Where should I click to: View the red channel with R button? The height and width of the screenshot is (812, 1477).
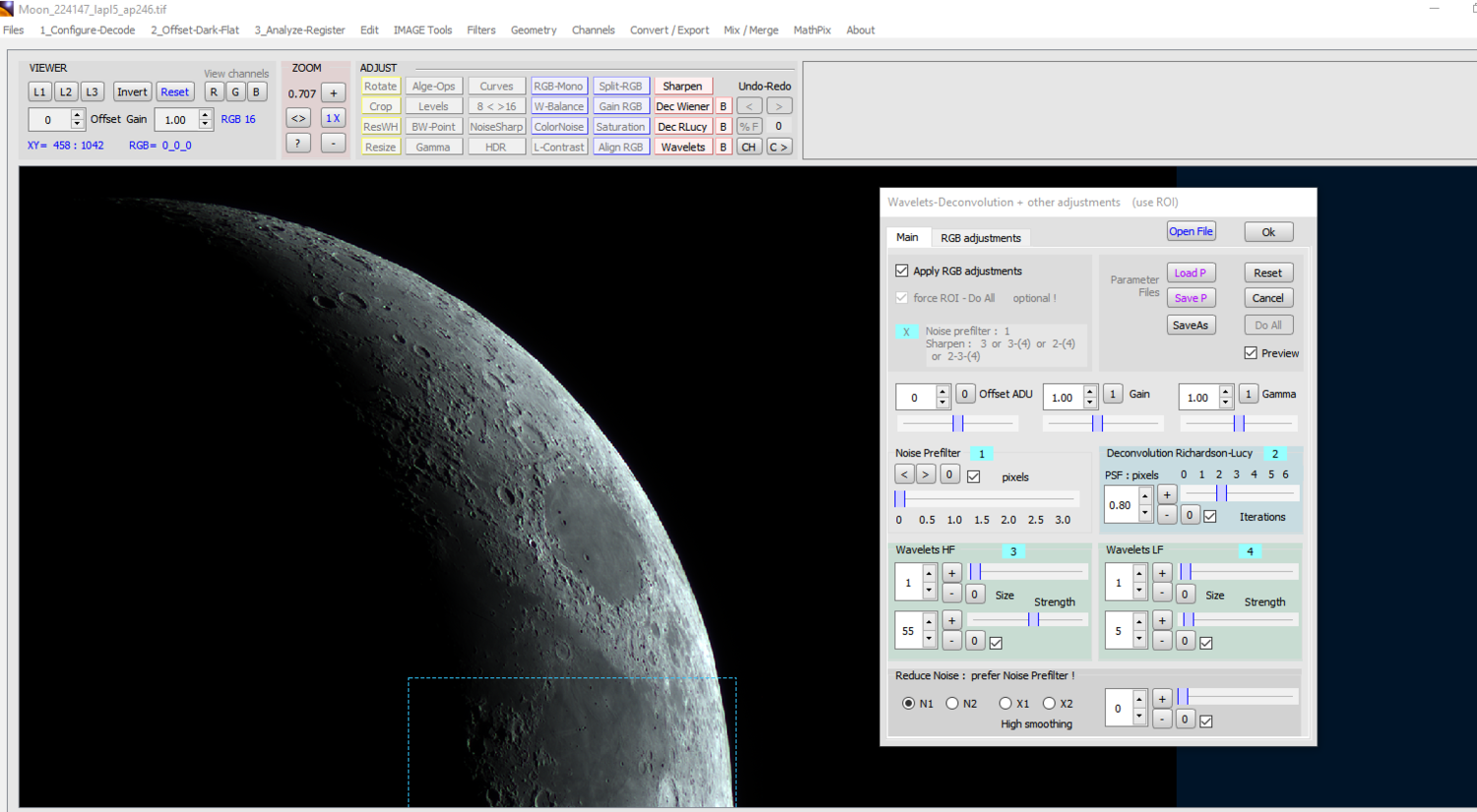(214, 92)
